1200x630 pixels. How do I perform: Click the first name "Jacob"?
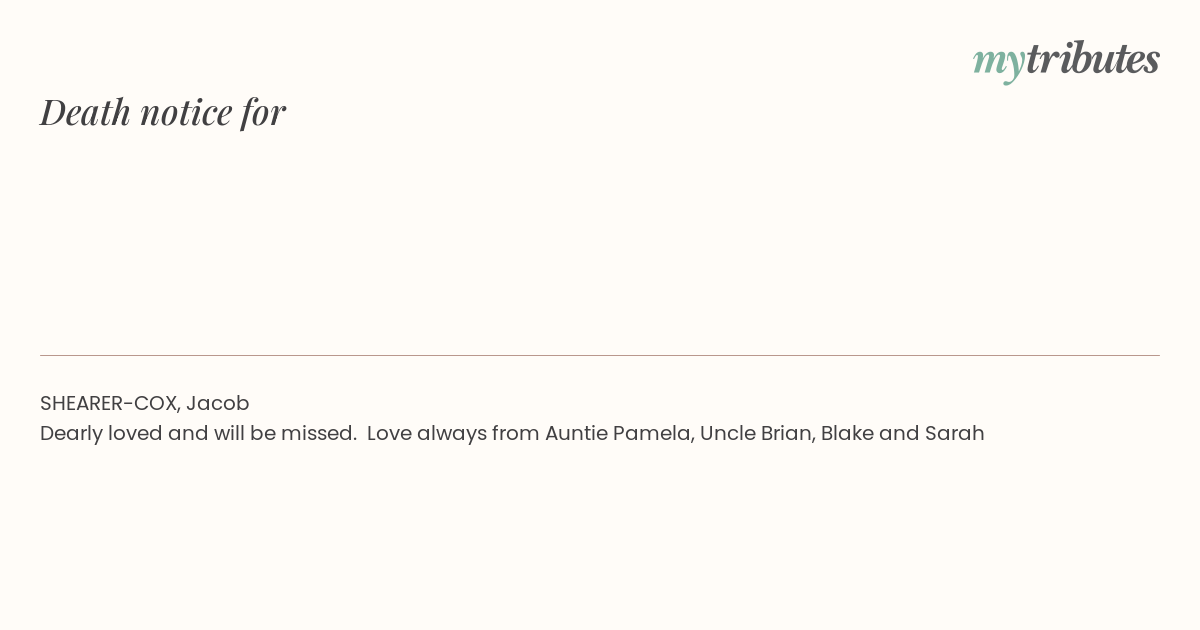(x=217, y=403)
